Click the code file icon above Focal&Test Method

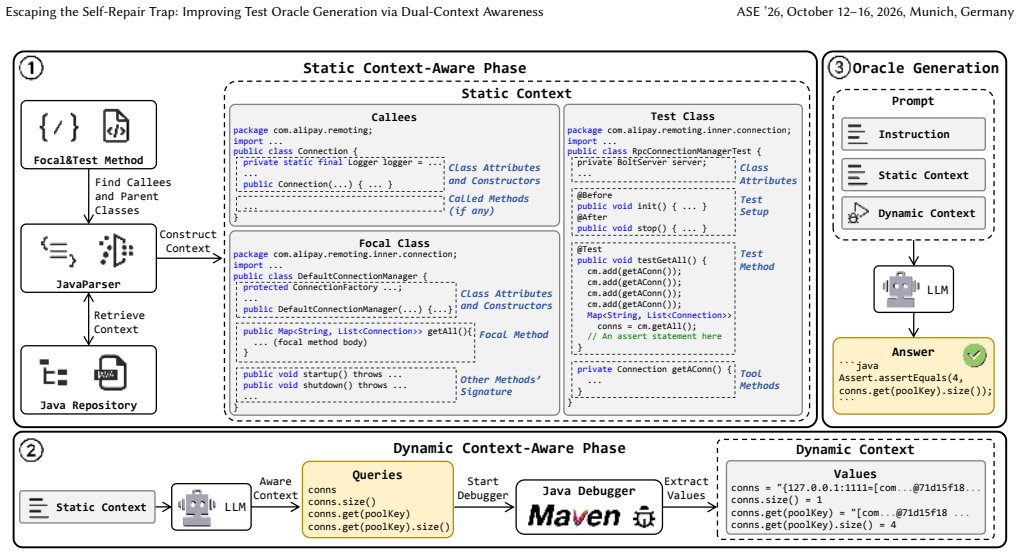[117, 126]
